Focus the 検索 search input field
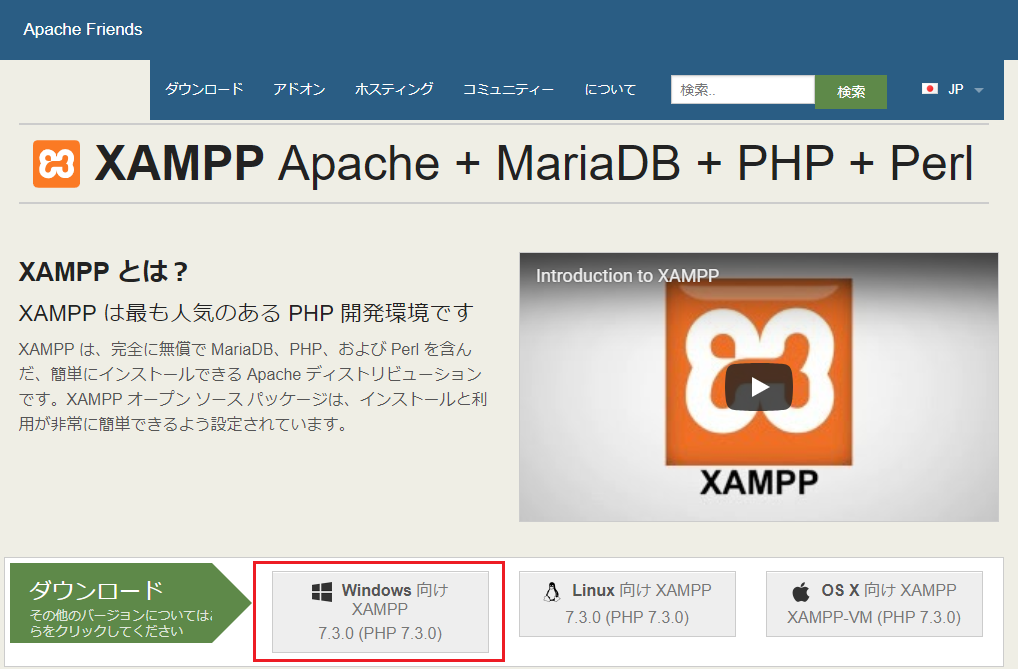 pos(743,90)
